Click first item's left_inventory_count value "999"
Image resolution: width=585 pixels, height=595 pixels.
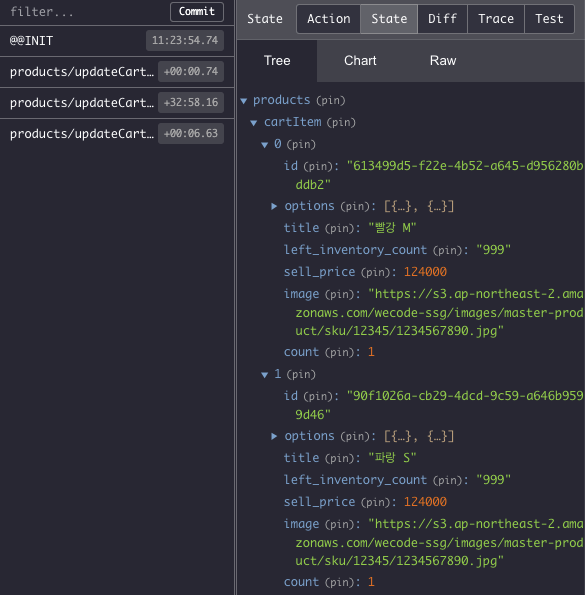[x=493, y=250]
